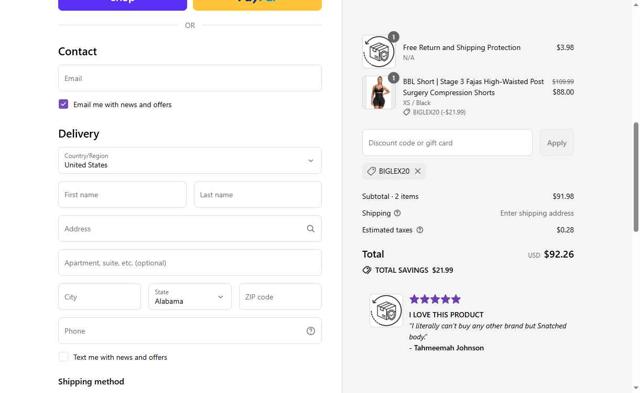
Task: Click the help icon in Phone field
Action: click(x=311, y=331)
